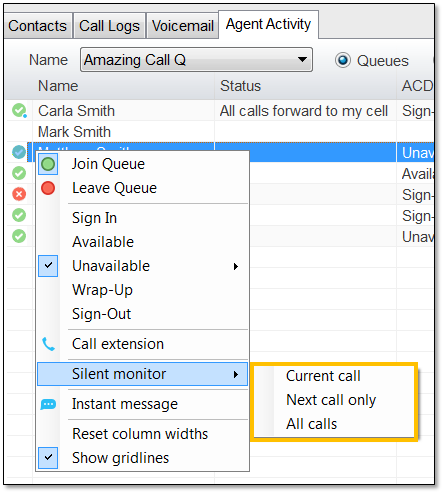This screenshot has width=444, height=494.
Task: Toggle the Unavailable checkmark box
Action: pyautogui.click(x=48, y=266)
